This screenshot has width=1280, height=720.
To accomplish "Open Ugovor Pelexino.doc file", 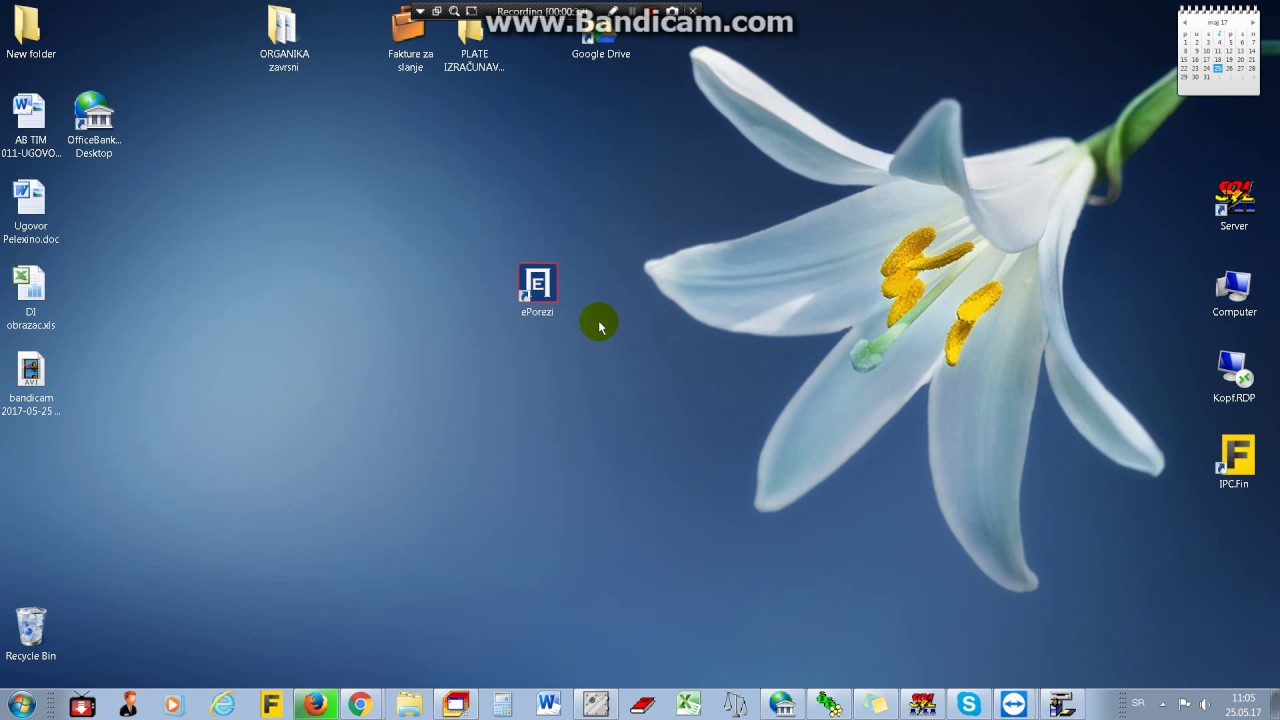I will [30, 212].
